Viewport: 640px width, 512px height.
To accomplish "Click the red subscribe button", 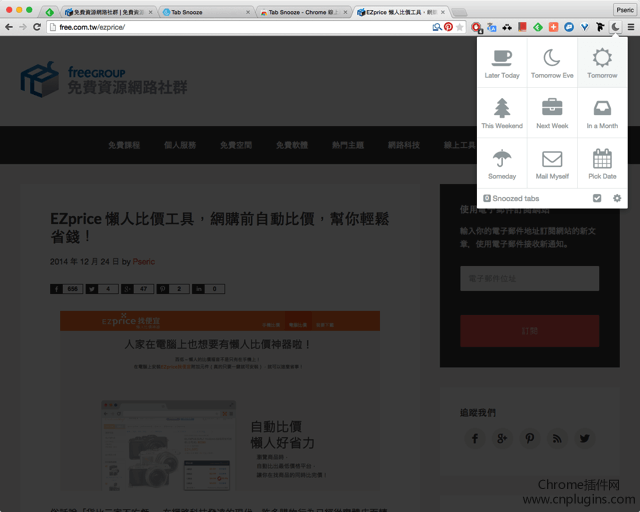I will 529,331.
